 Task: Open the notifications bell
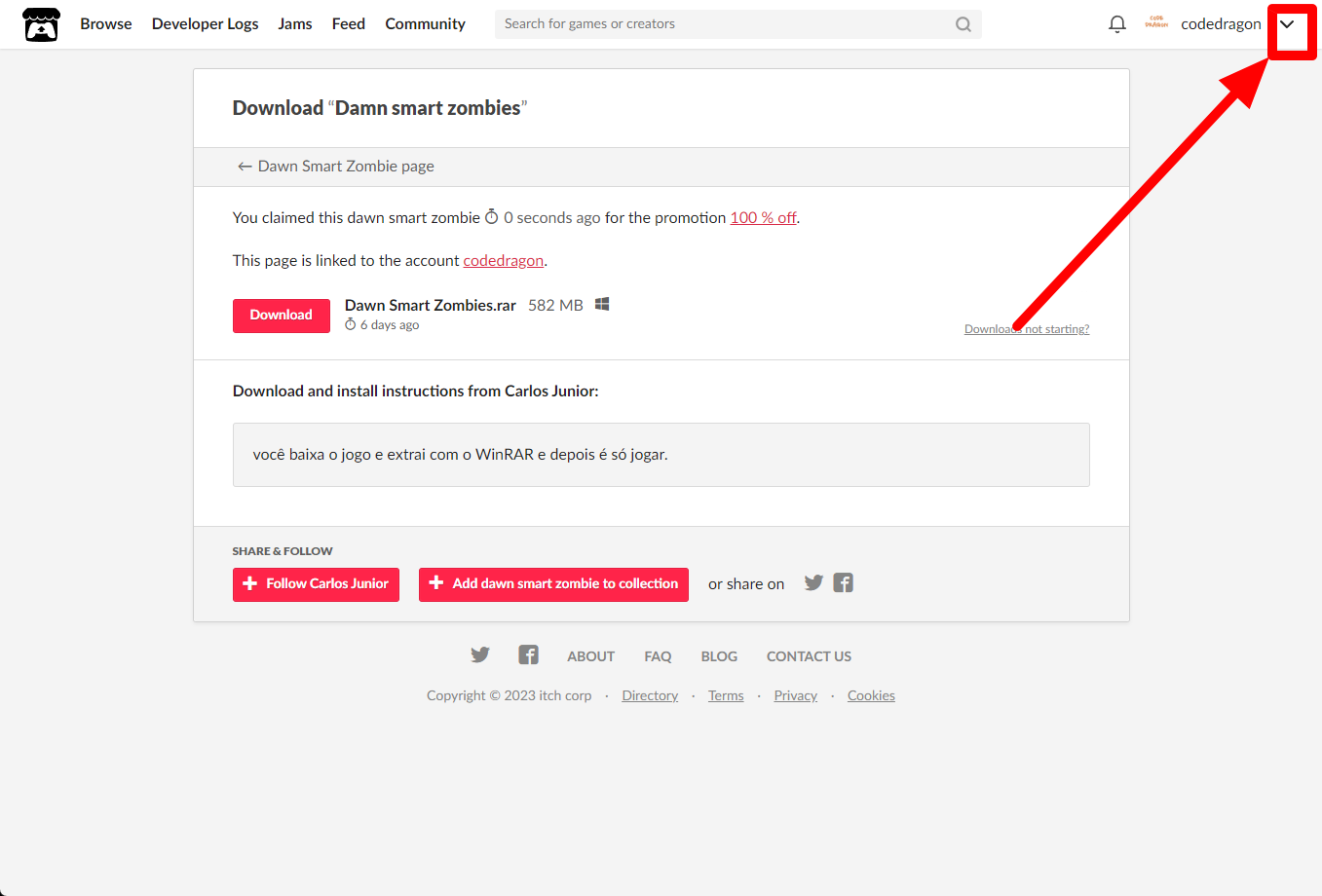[1117, 24]
